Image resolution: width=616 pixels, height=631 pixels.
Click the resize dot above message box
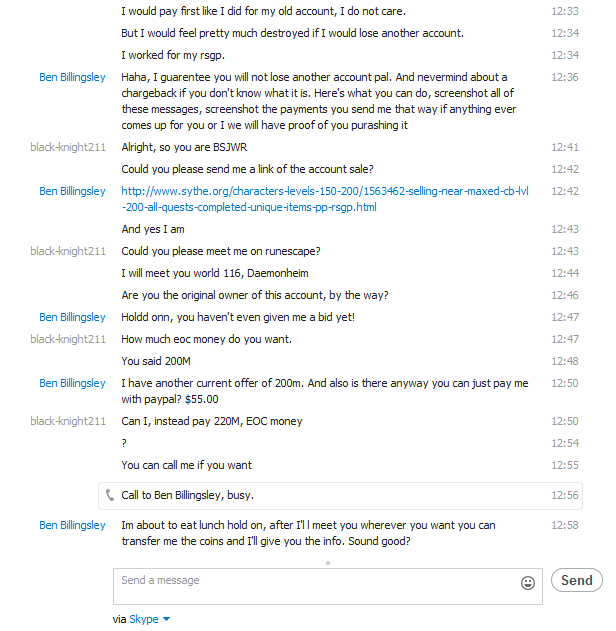click(x=327, y=563)
